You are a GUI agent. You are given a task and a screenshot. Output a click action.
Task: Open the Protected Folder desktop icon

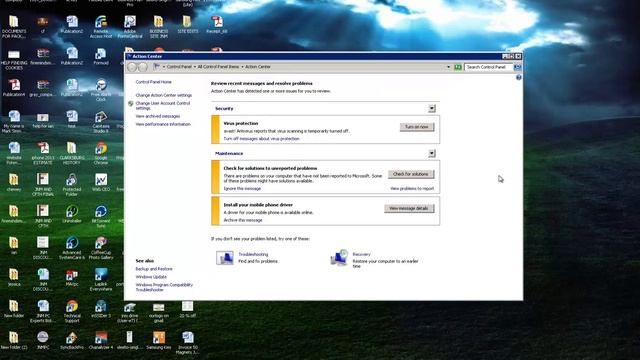click(x=72, y=185)
